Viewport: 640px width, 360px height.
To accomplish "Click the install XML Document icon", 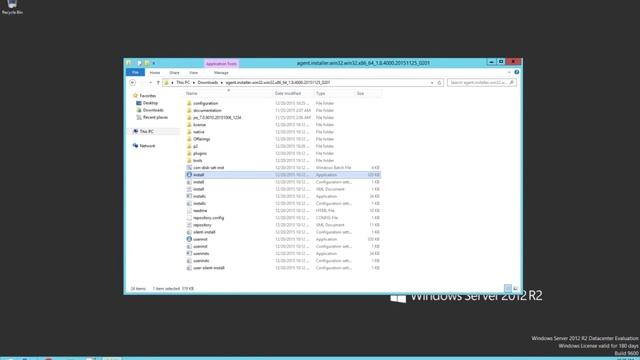I will 189,189.
